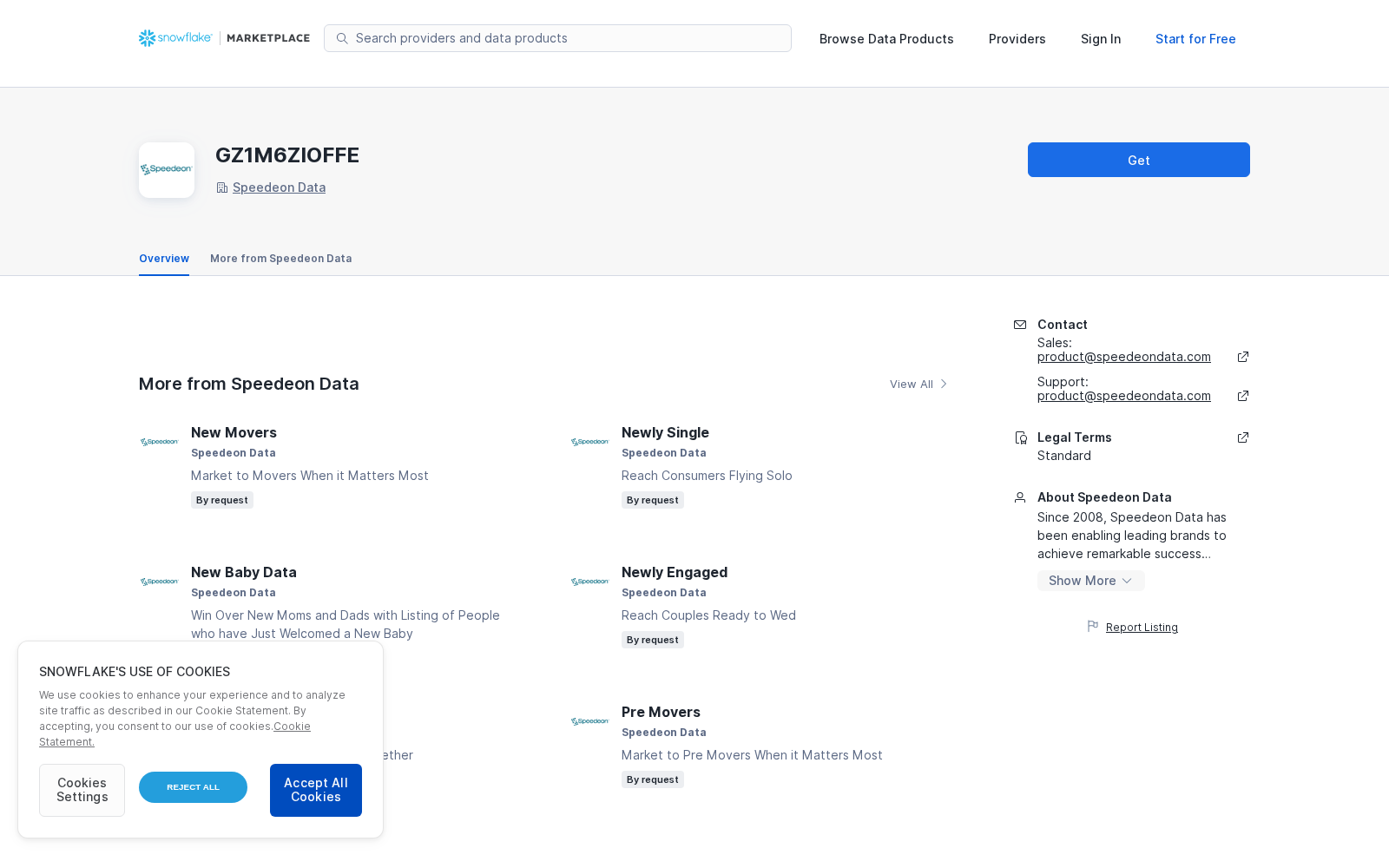1389x868 pixels.
Task: Click the Pre Movers Speedeon logo
Action: pos(590,721)
